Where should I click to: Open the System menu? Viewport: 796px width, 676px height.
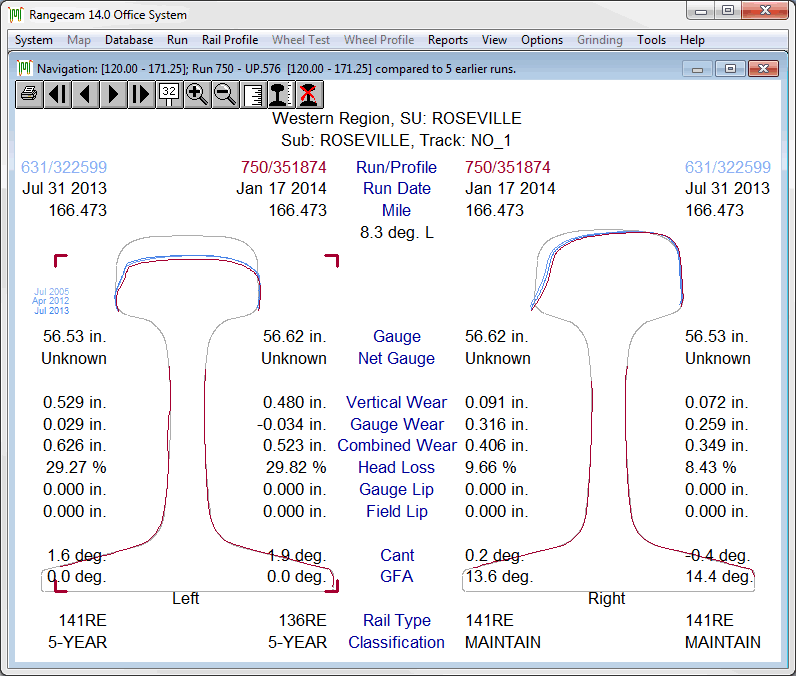tap(34, 40)
